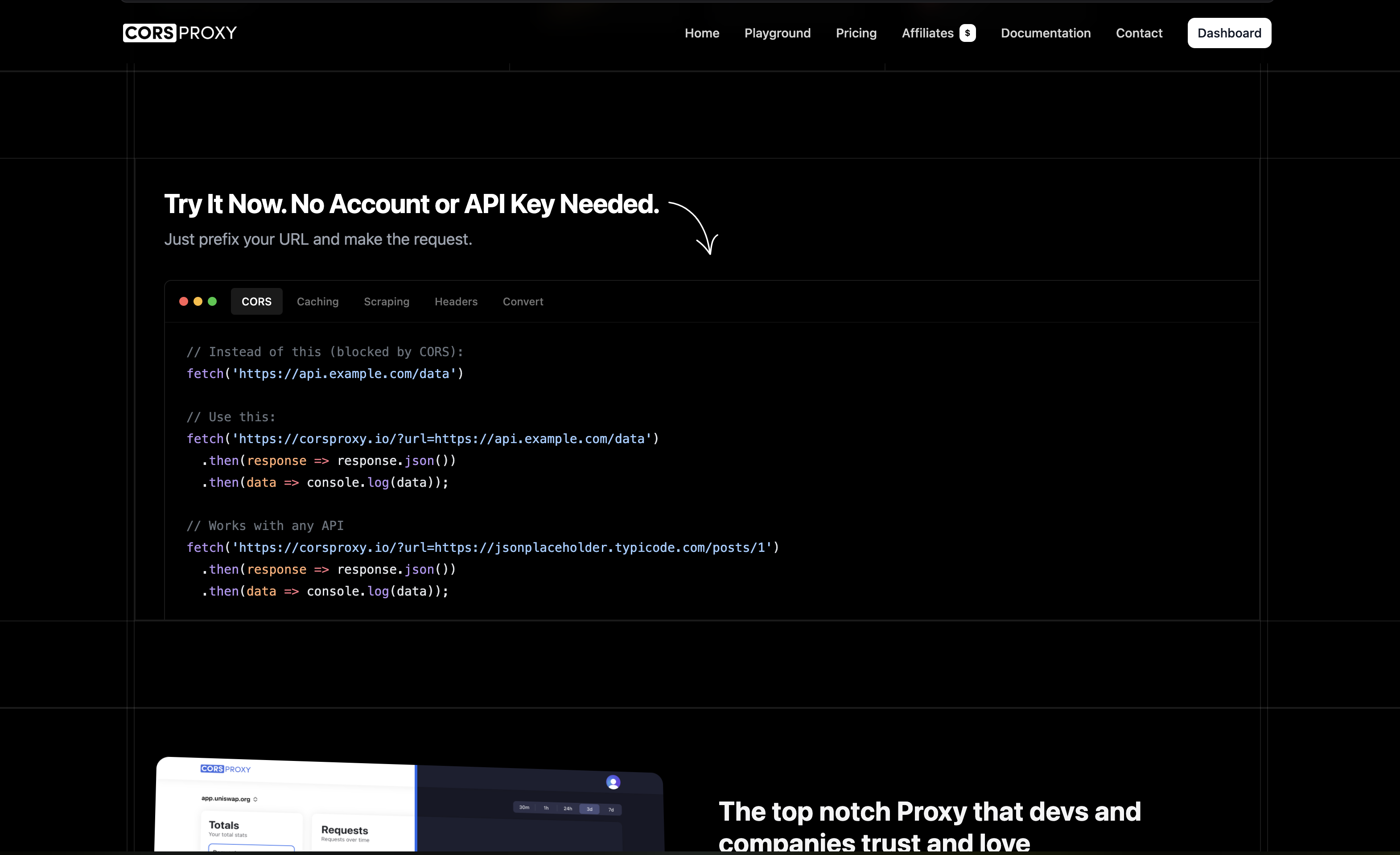Open the Convert tab
The image size is (1400, 855).
(522, 301)
